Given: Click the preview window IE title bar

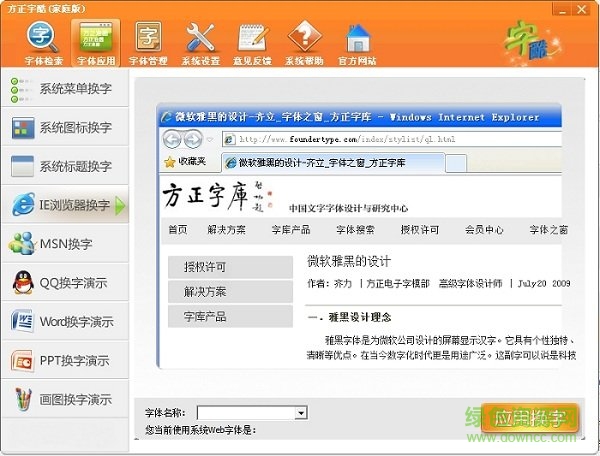Looking at the screenshot, I should point(360,117).
